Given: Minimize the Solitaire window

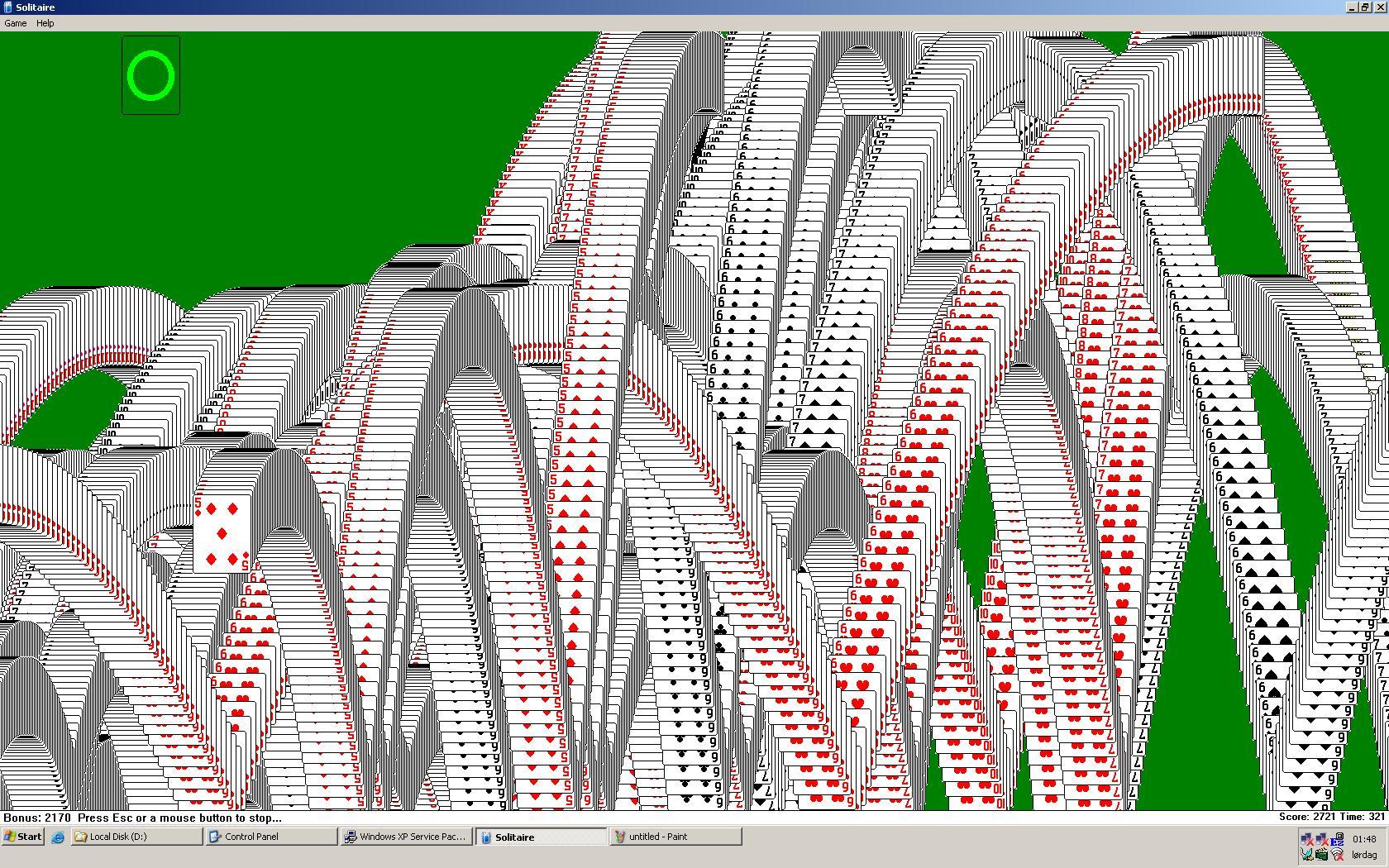Looking at the screenshot, I should (1352, 7).
